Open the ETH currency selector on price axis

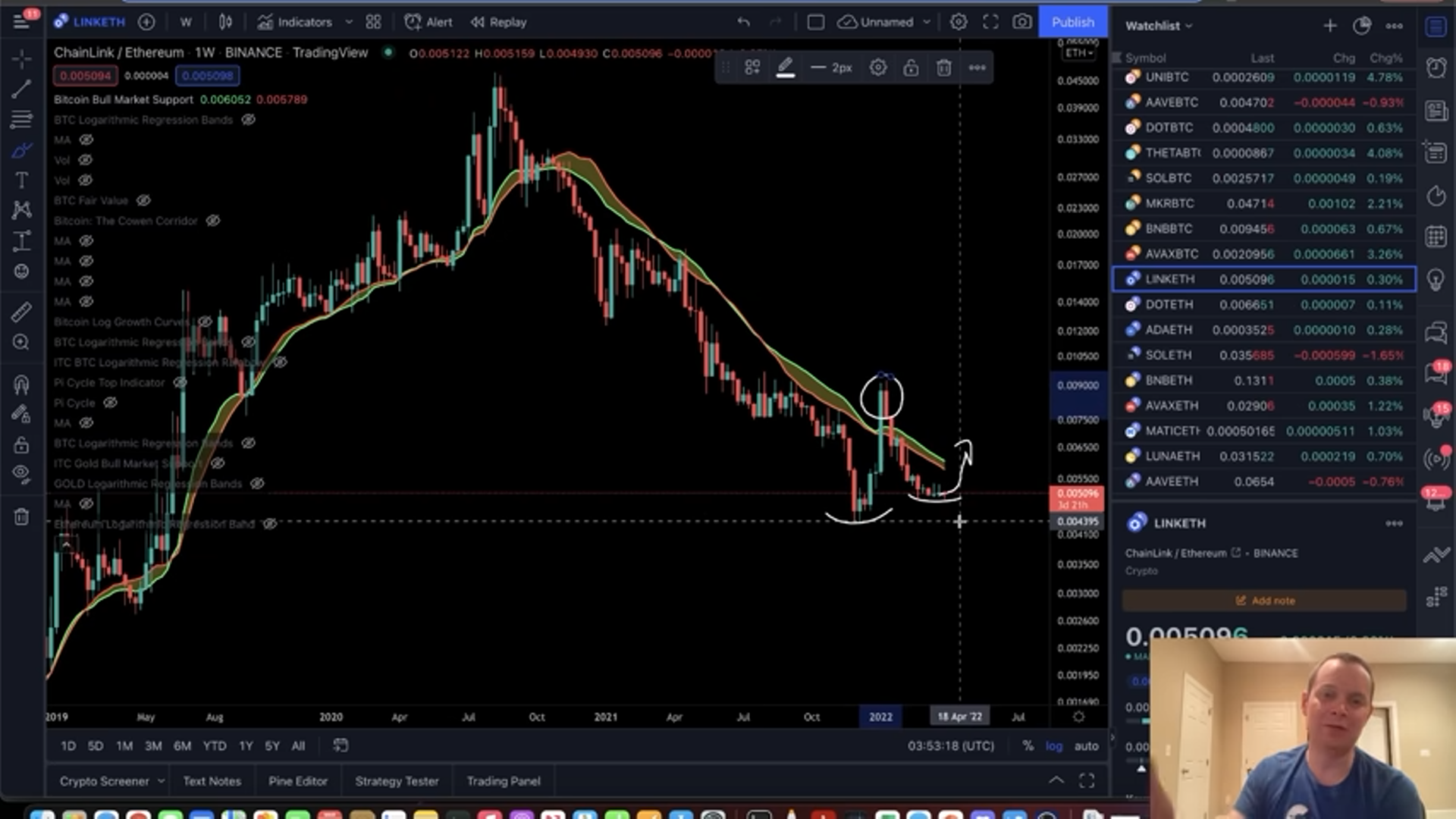(1079, 53)
